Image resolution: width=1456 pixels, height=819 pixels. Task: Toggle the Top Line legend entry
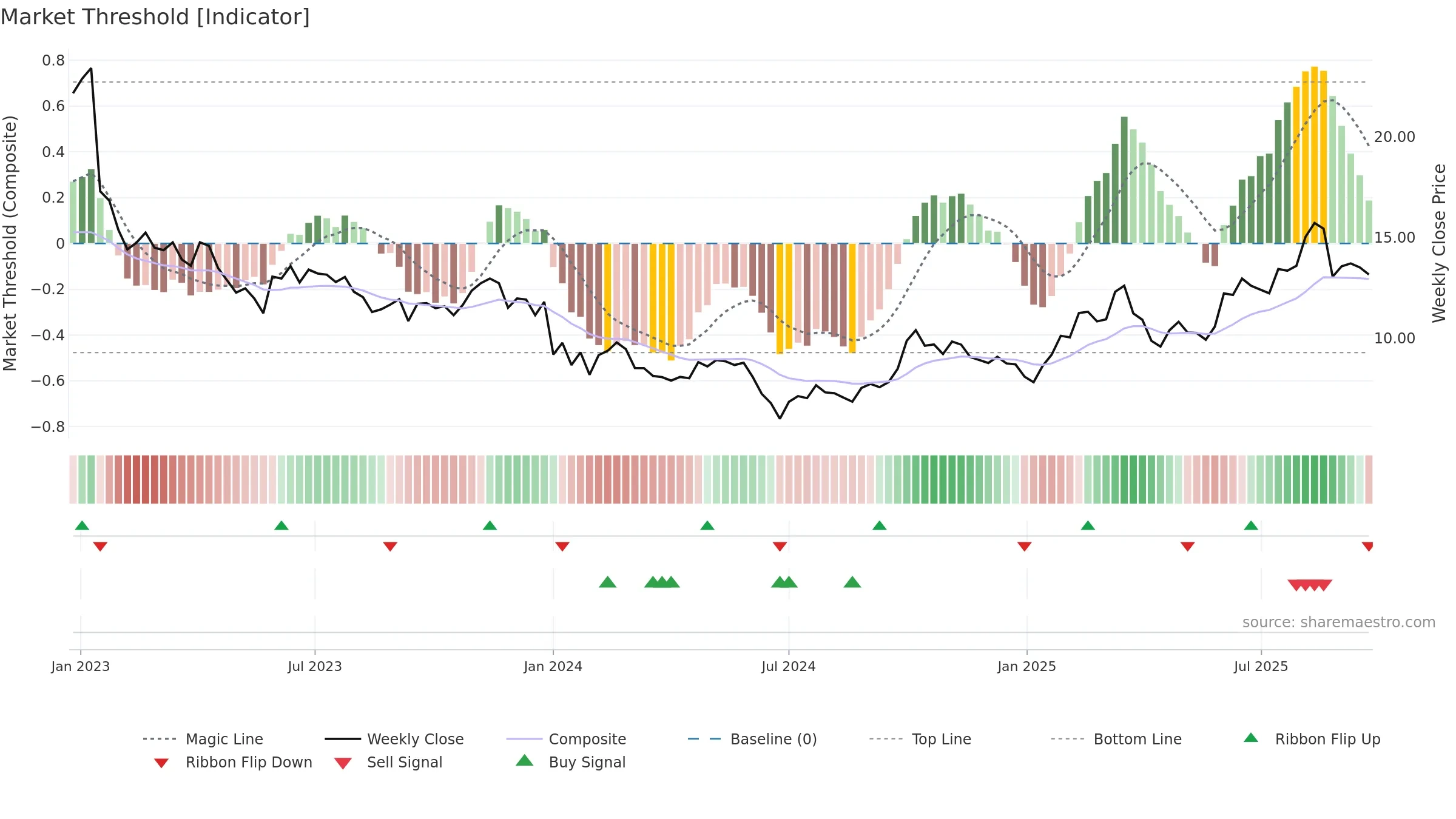(x=920, y=739)
